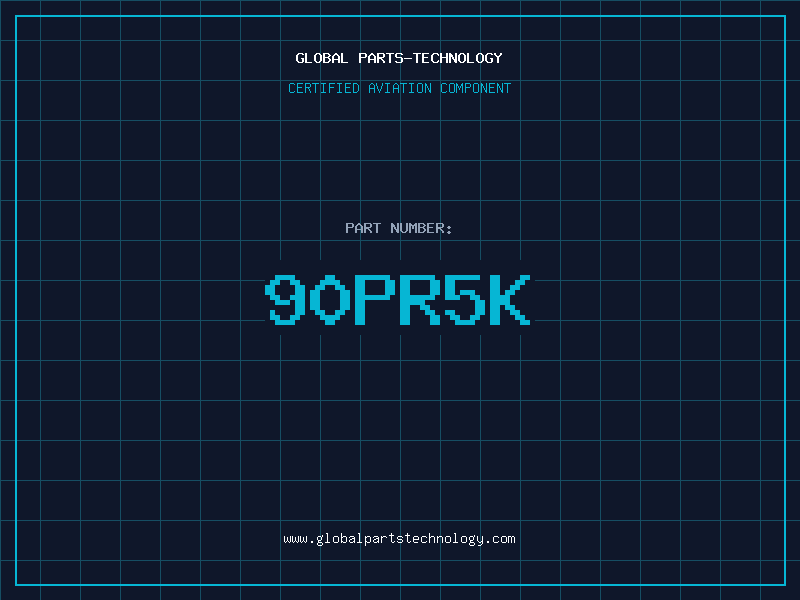Click PARTS-TECHNOLOGY in the heading
This screenshot has width=800, height=600.
tap(430, 58)
